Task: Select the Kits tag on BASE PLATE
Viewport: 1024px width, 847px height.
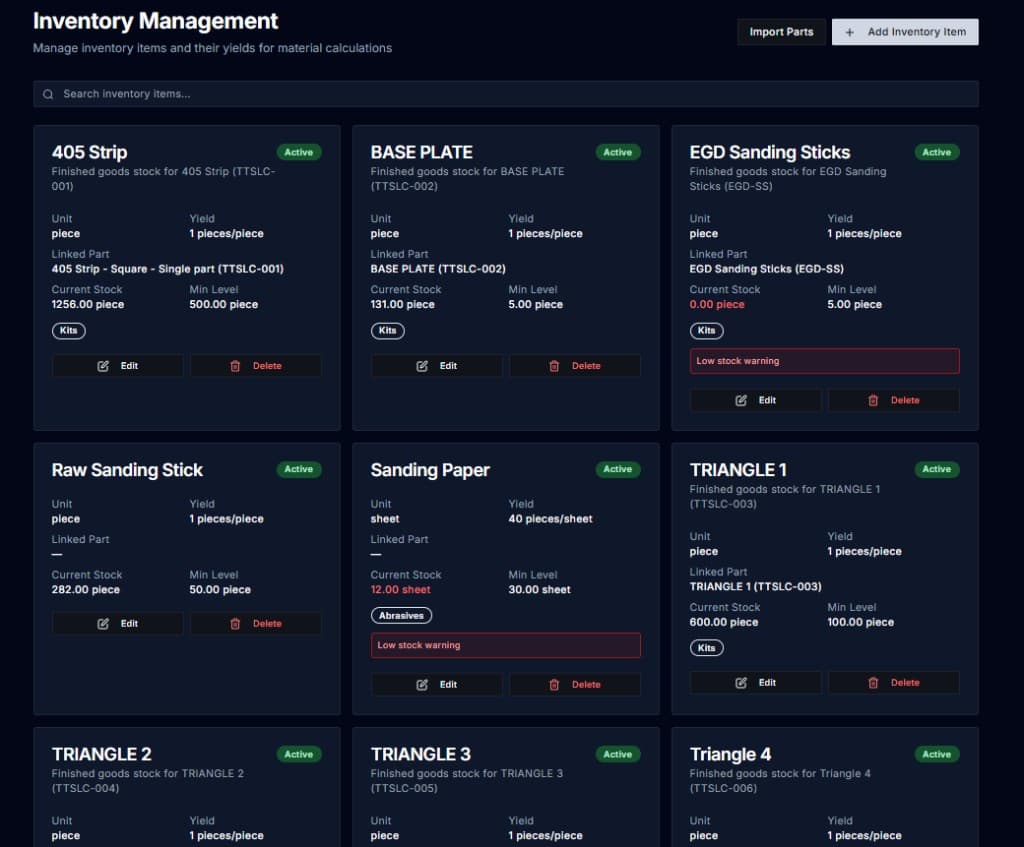Action: (x=387, y=330)
